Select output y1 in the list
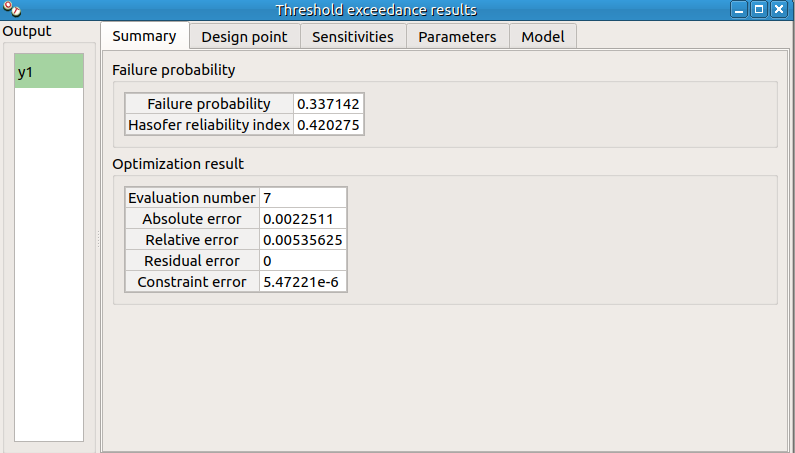This screenshot has width=795, height=453. (49, 72)
